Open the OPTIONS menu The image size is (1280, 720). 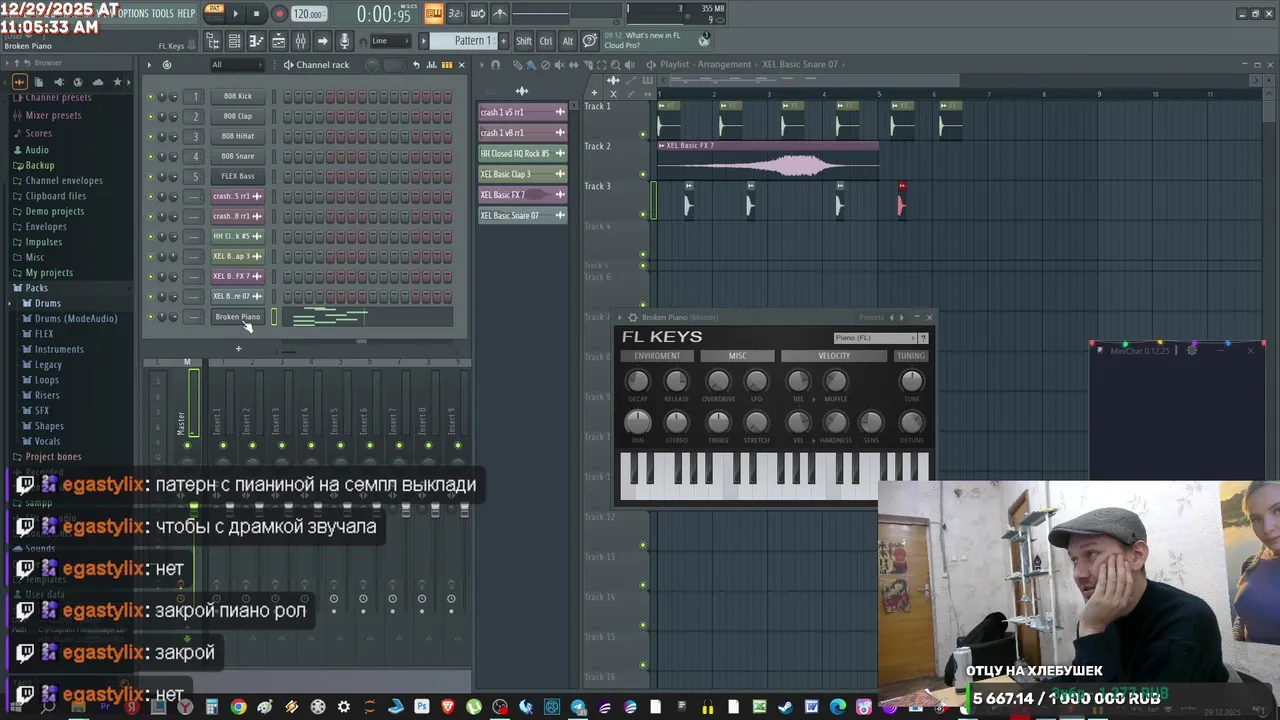[x=133, y=13]
